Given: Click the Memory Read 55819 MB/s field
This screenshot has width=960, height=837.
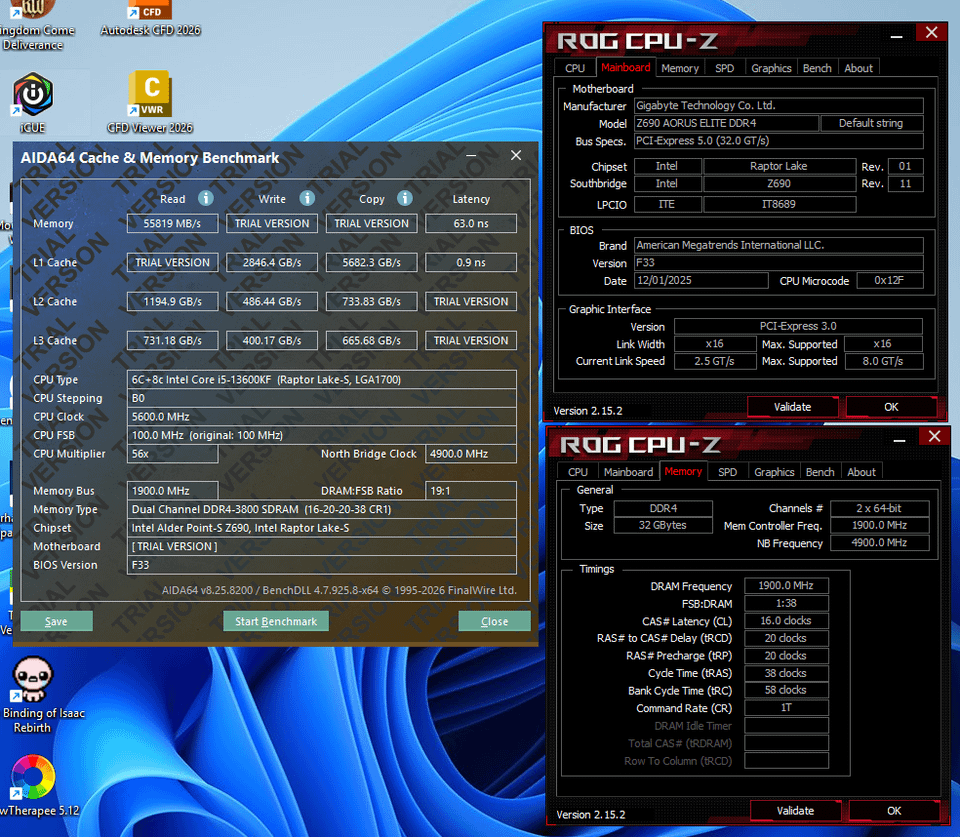Looking at the screenshot, I should pyautogui.click(x=172, y=223).
